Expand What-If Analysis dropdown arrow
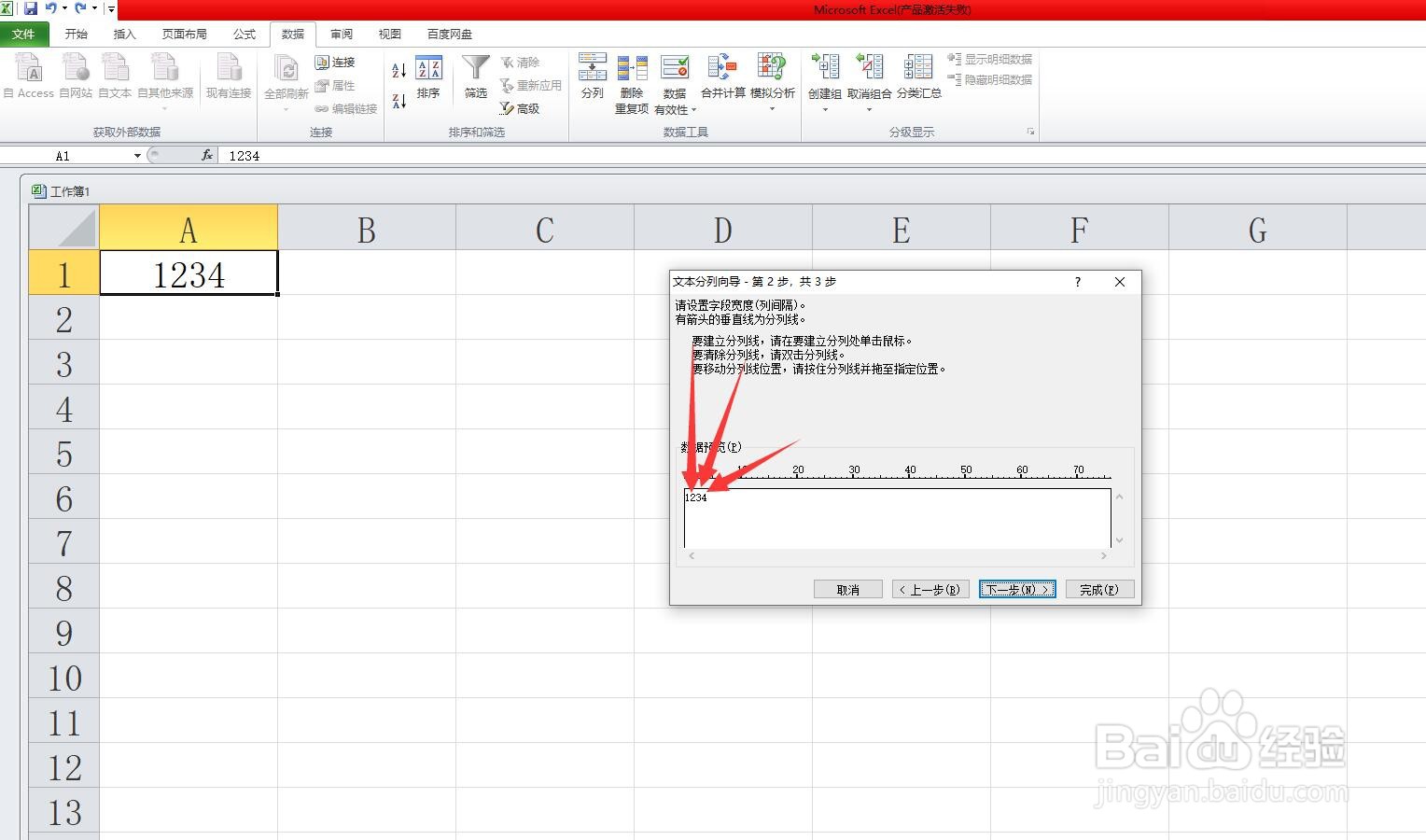 point(773,109)
